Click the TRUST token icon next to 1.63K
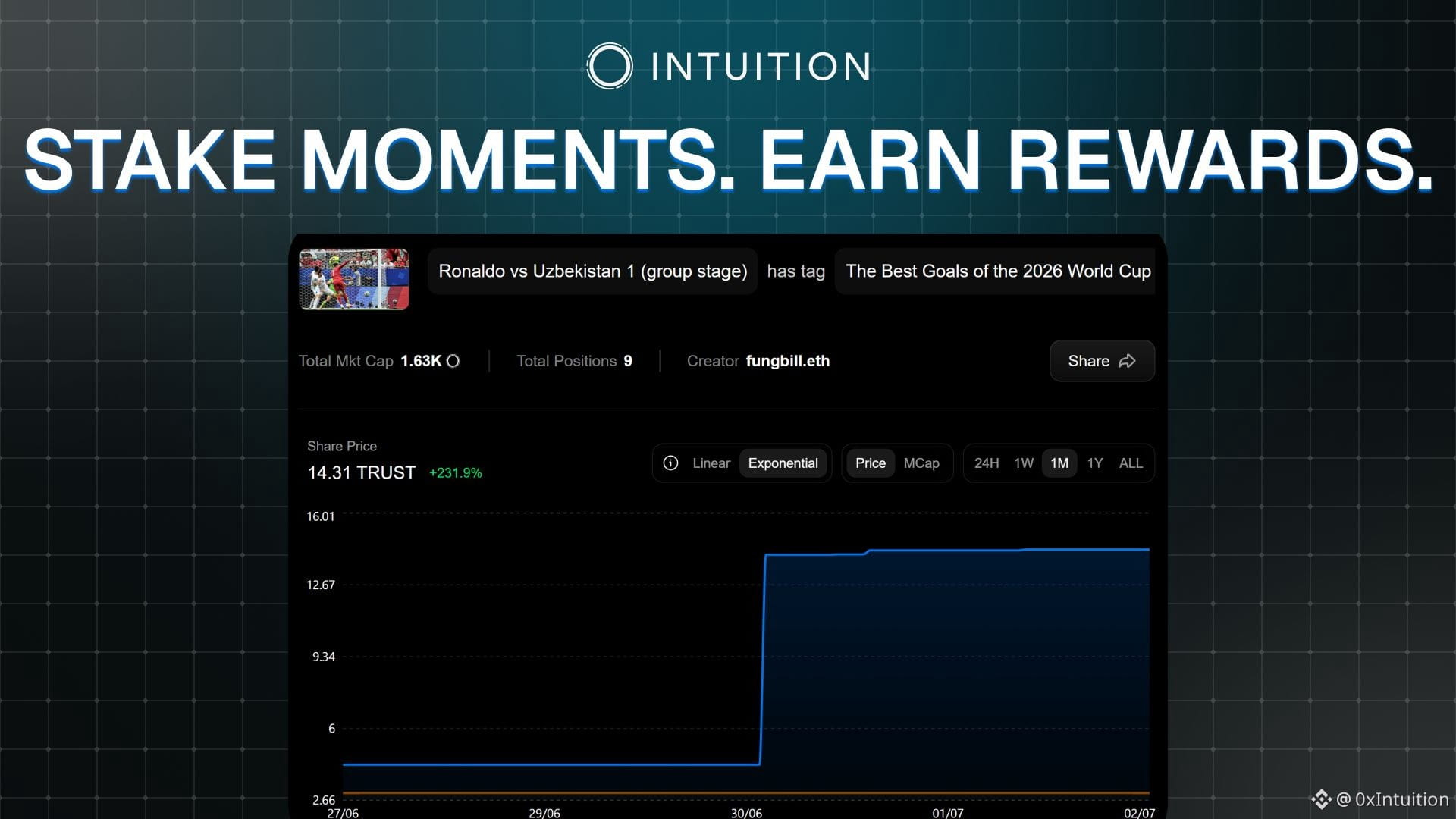Screen dimensions: 1456x819 click(x=453, y=361)
